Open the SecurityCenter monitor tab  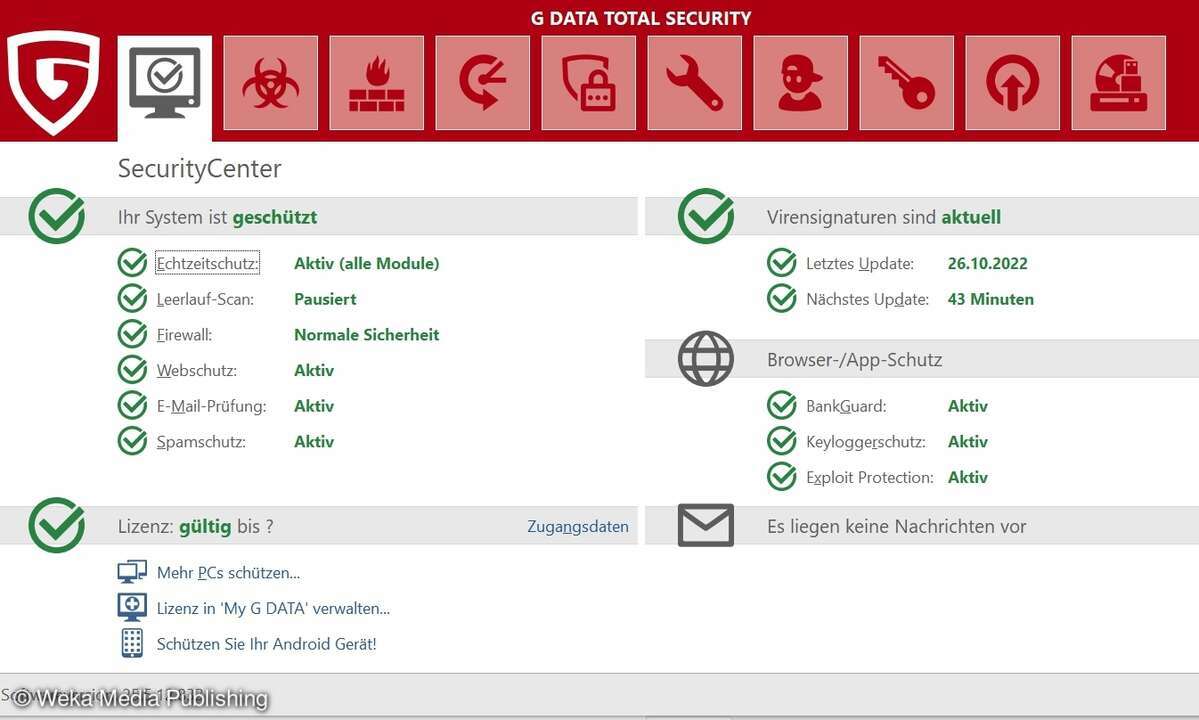coord(164,88)
